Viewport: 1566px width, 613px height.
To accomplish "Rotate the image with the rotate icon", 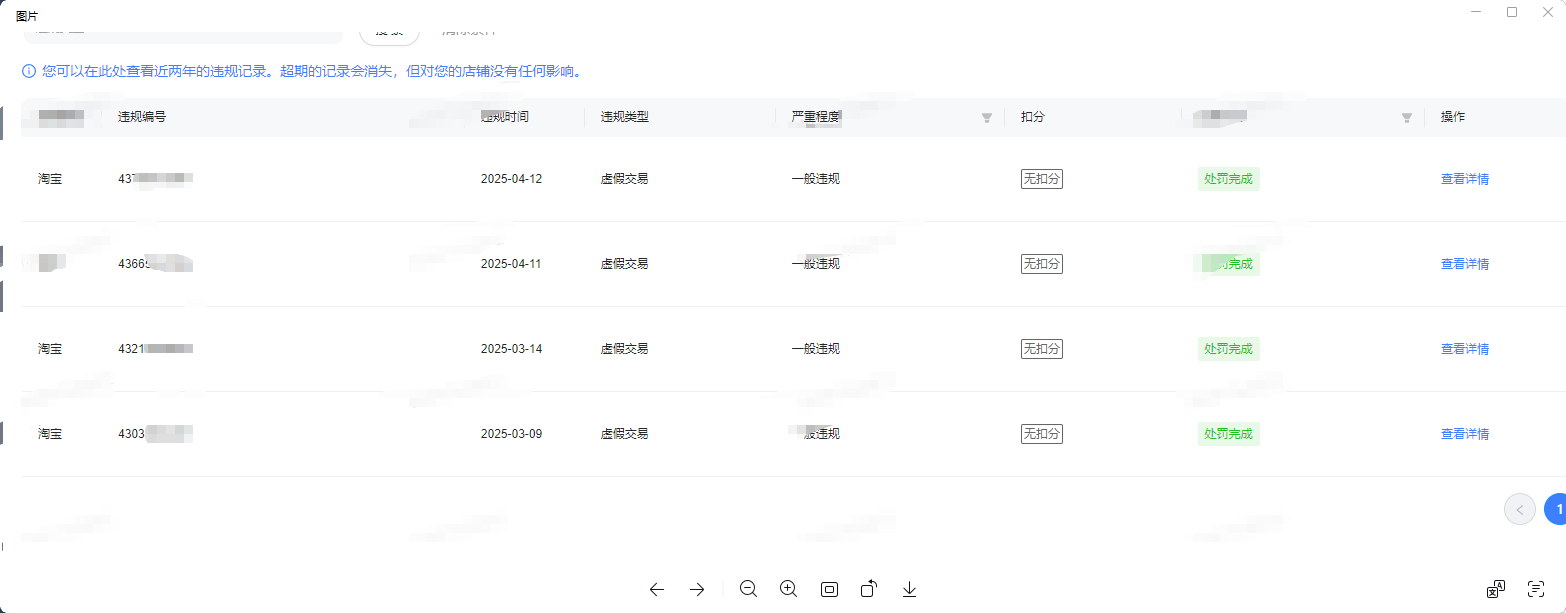I will tap(869, 589).
